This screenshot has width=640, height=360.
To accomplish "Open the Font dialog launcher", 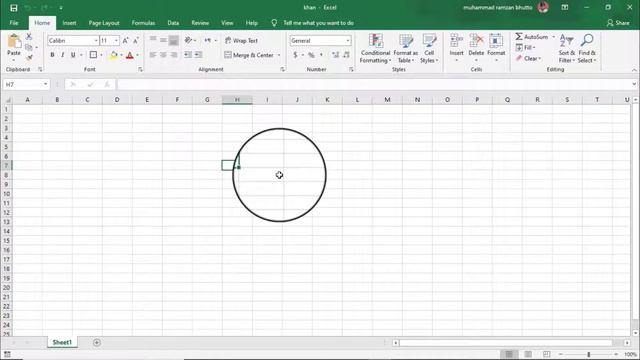I will point(140,69).
